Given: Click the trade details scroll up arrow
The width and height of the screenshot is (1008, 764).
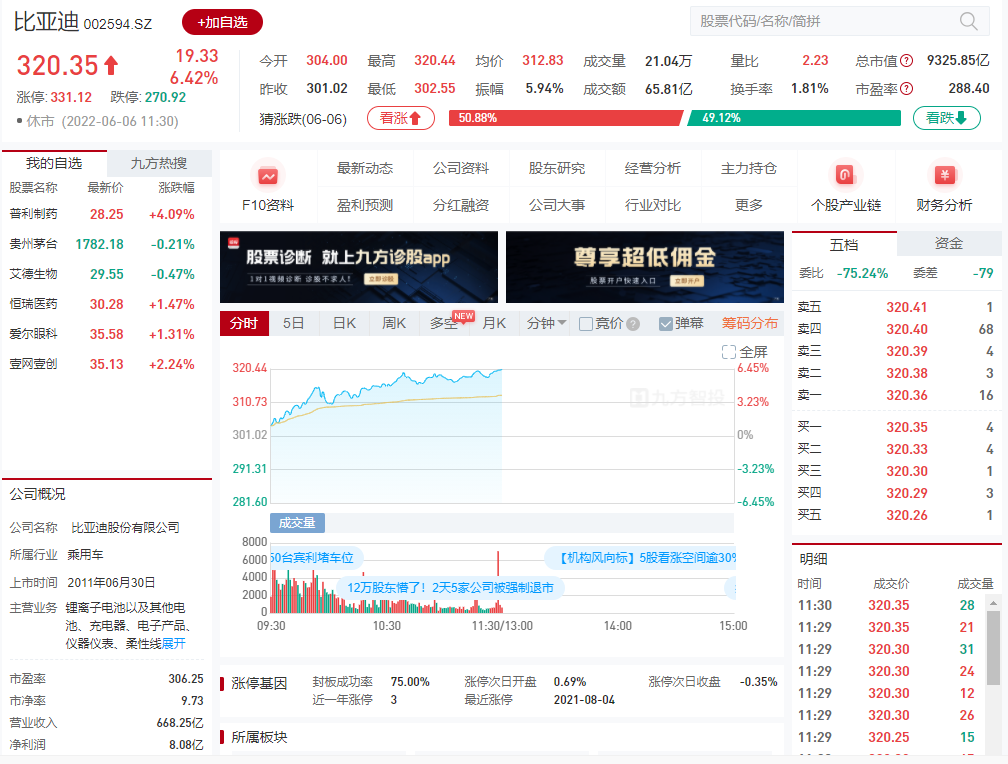Looking at the screenshot, I should [993, 603].
